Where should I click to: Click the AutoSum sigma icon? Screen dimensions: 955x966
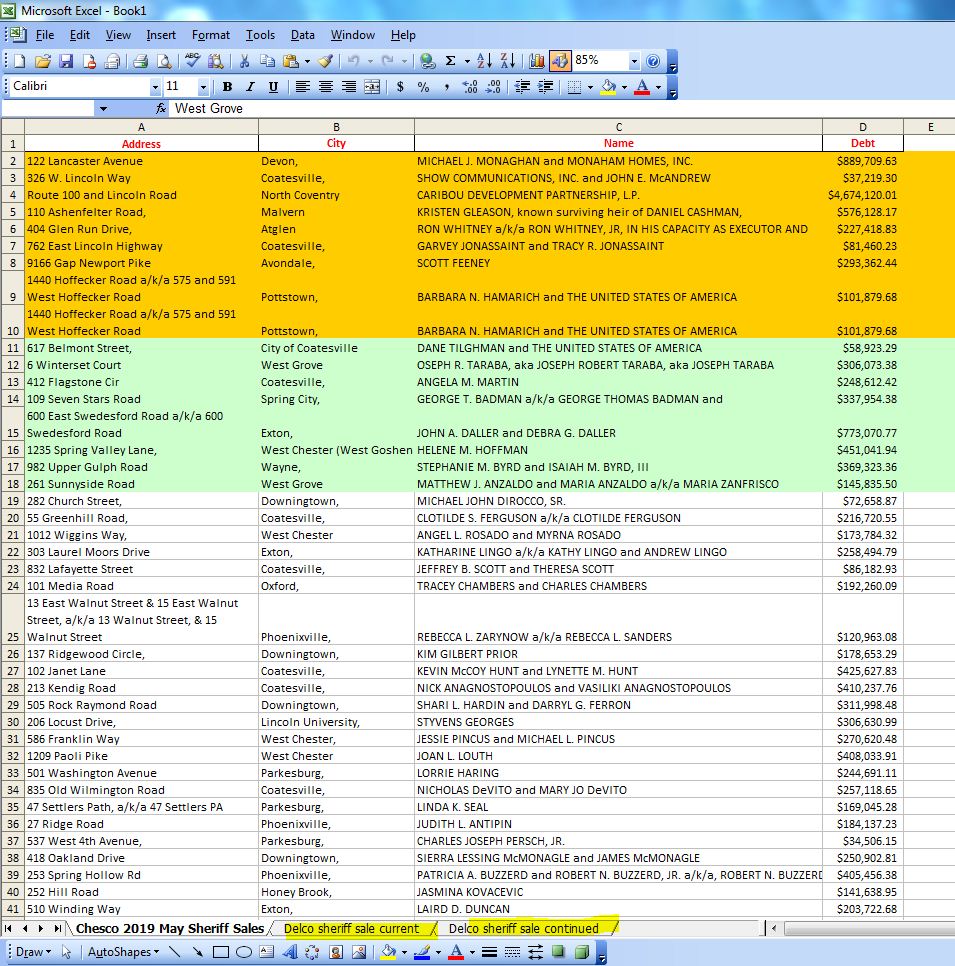coord(451,61)
